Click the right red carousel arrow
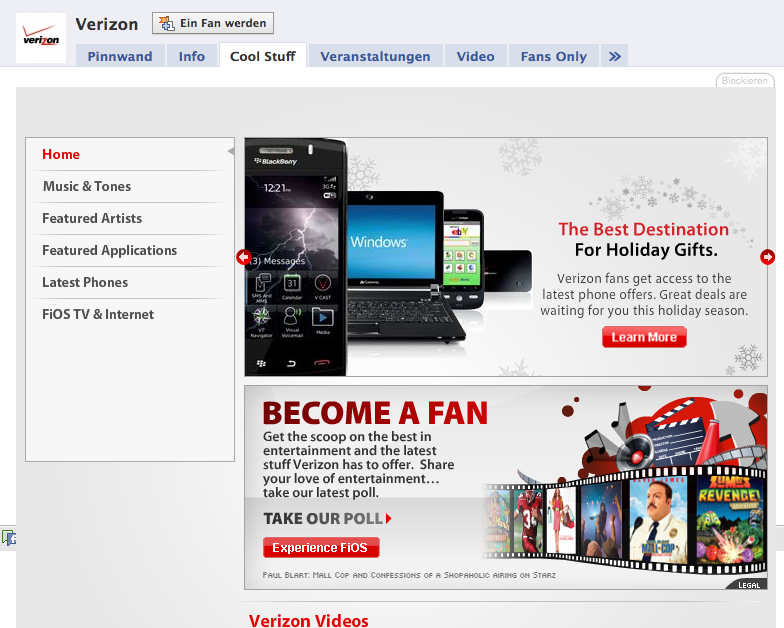This screenshot has height=628, width=784. [x=767, y=257]
